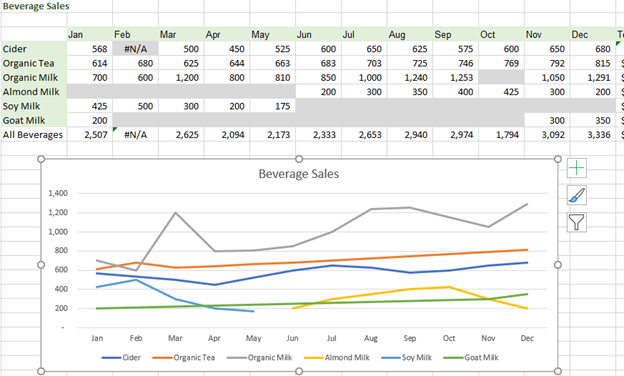Select the Cider legend entry
This screenshot has height=376, width=624.
tap(121, 358)
